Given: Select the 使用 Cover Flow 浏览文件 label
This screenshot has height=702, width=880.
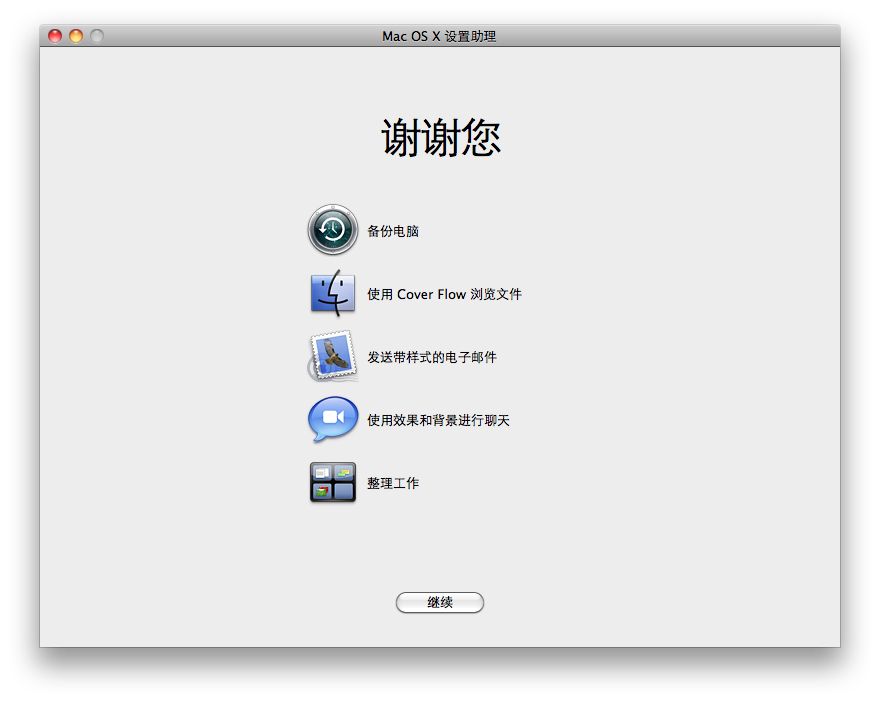Looking at the screenshot, I should 444,294.
